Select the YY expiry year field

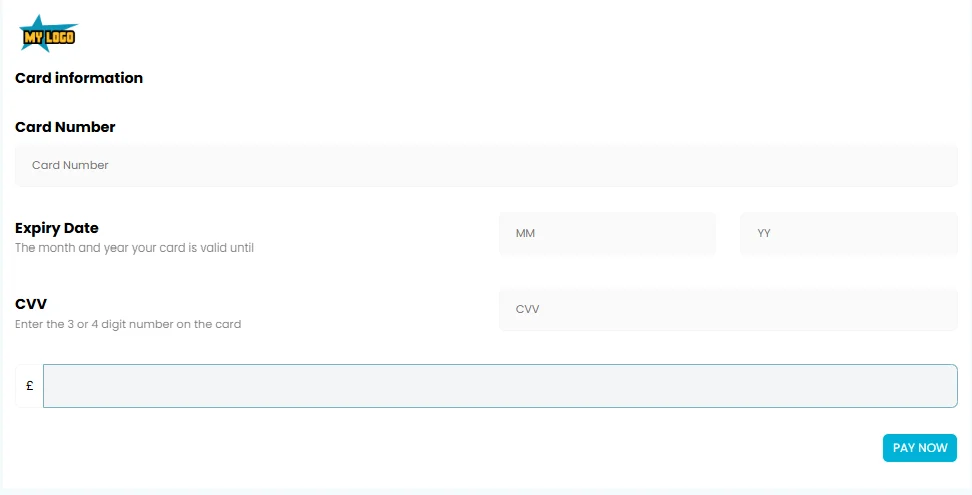click(848, 233)
